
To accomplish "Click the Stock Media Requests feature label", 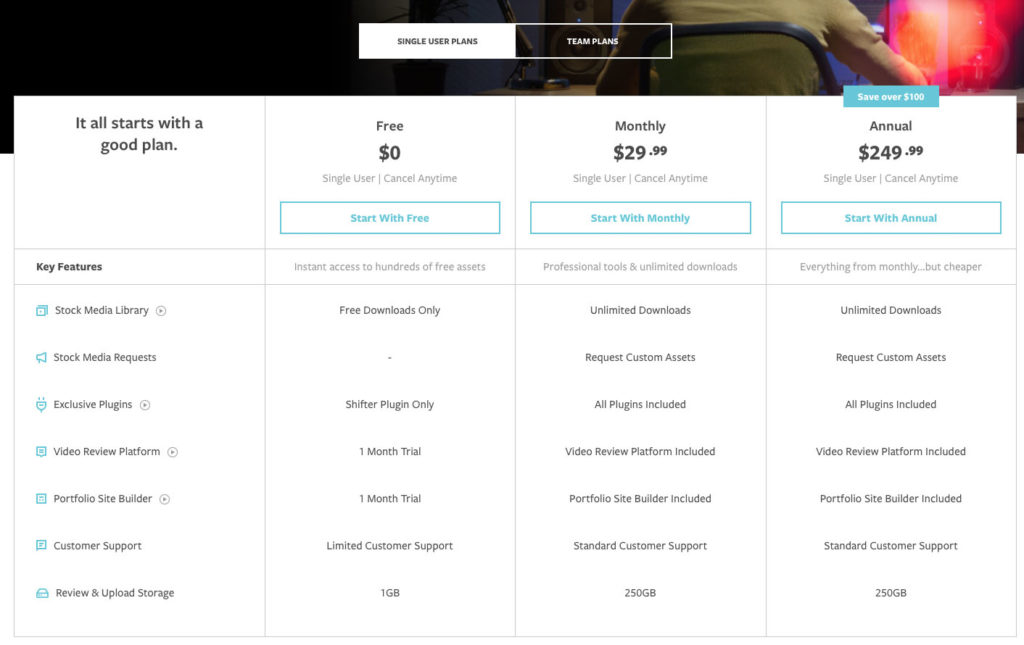I will pos(105,358).
